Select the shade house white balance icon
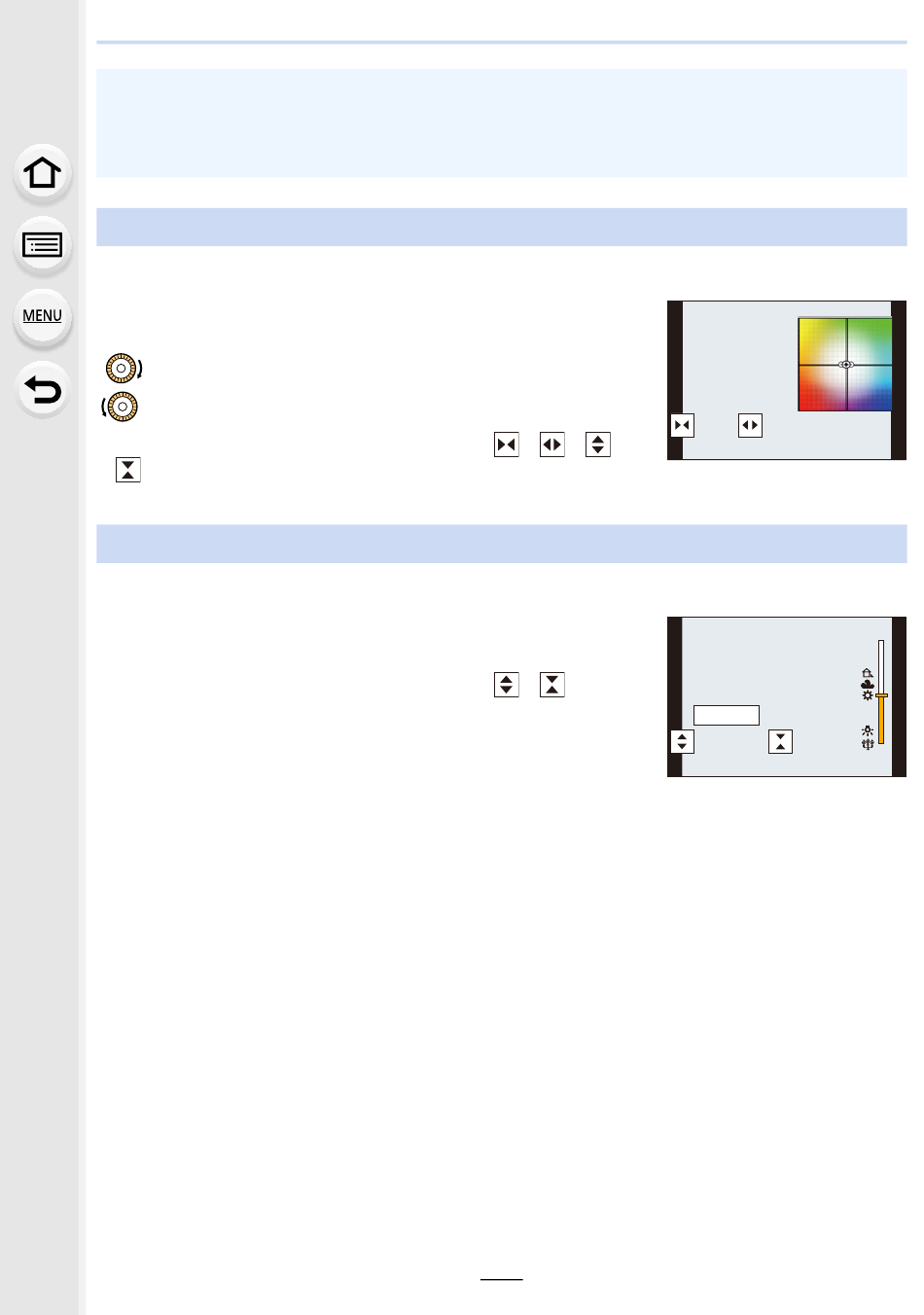Viewport: 924px width, 1315px height. 868,672
